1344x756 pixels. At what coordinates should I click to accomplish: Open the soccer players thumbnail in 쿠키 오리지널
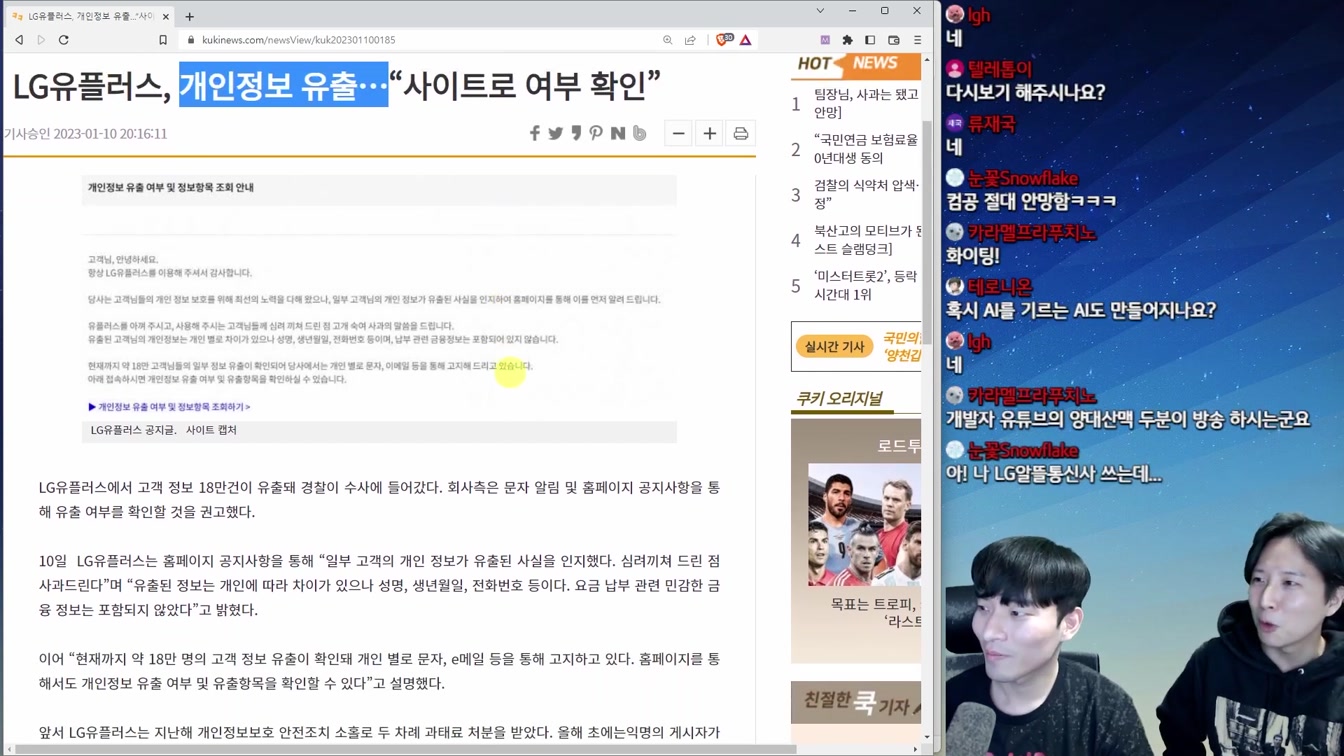coord(864,525)
